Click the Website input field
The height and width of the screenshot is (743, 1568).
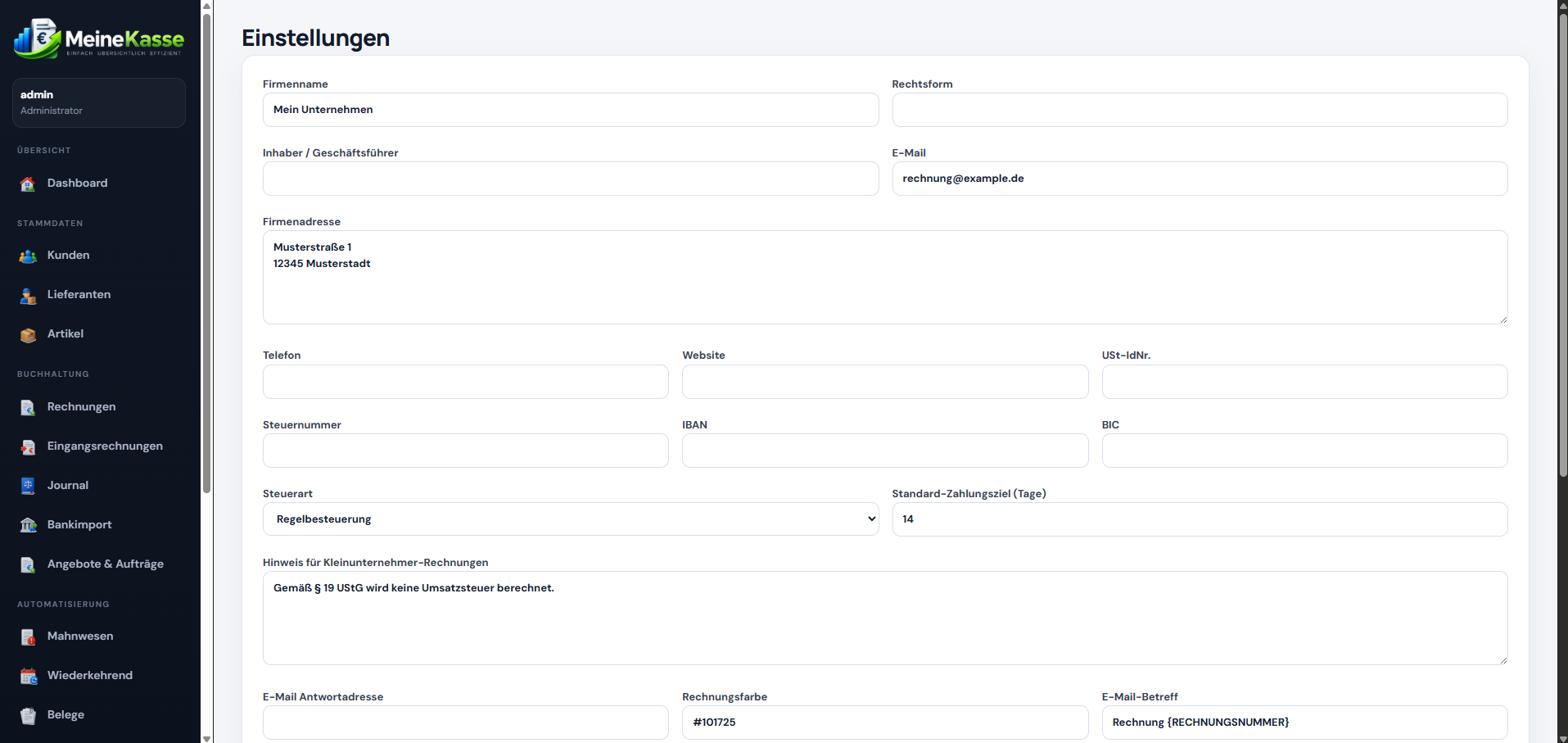click(885, 382)
